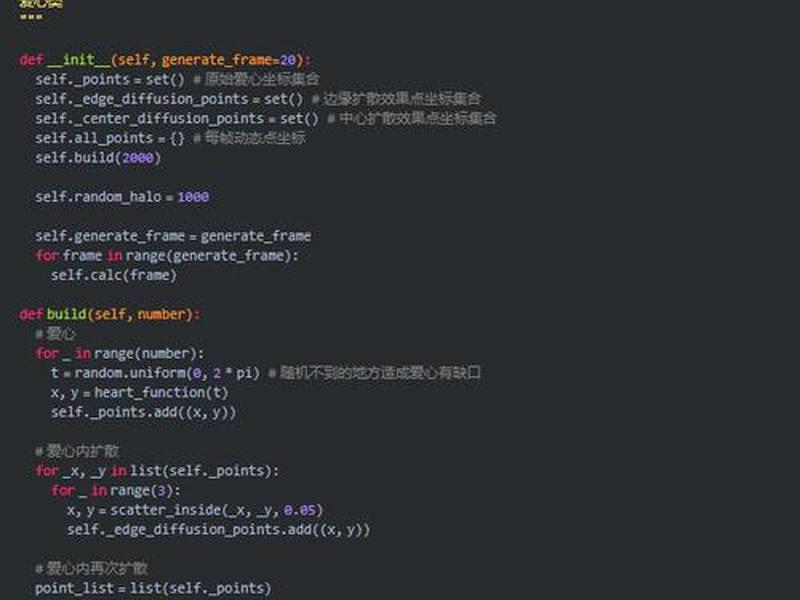Click the Chinese comment after 'self._points = set()'
This screenshot has width=800, height=600.
[x=256, y=79]
